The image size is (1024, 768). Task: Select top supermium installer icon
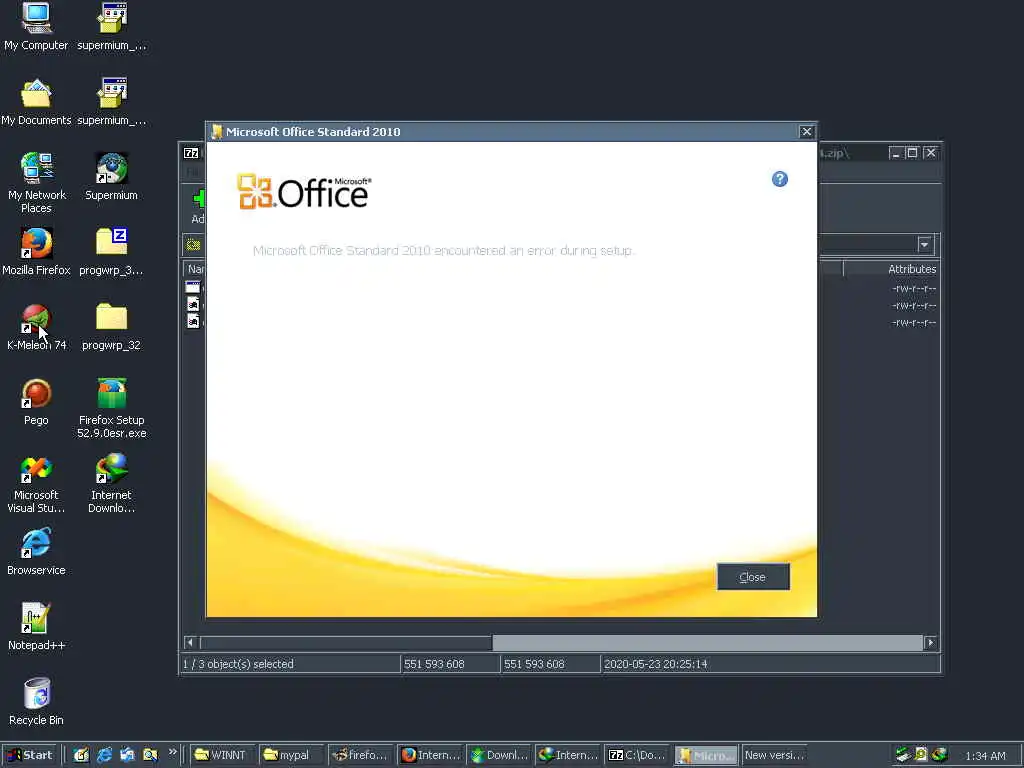click(112, 26)
